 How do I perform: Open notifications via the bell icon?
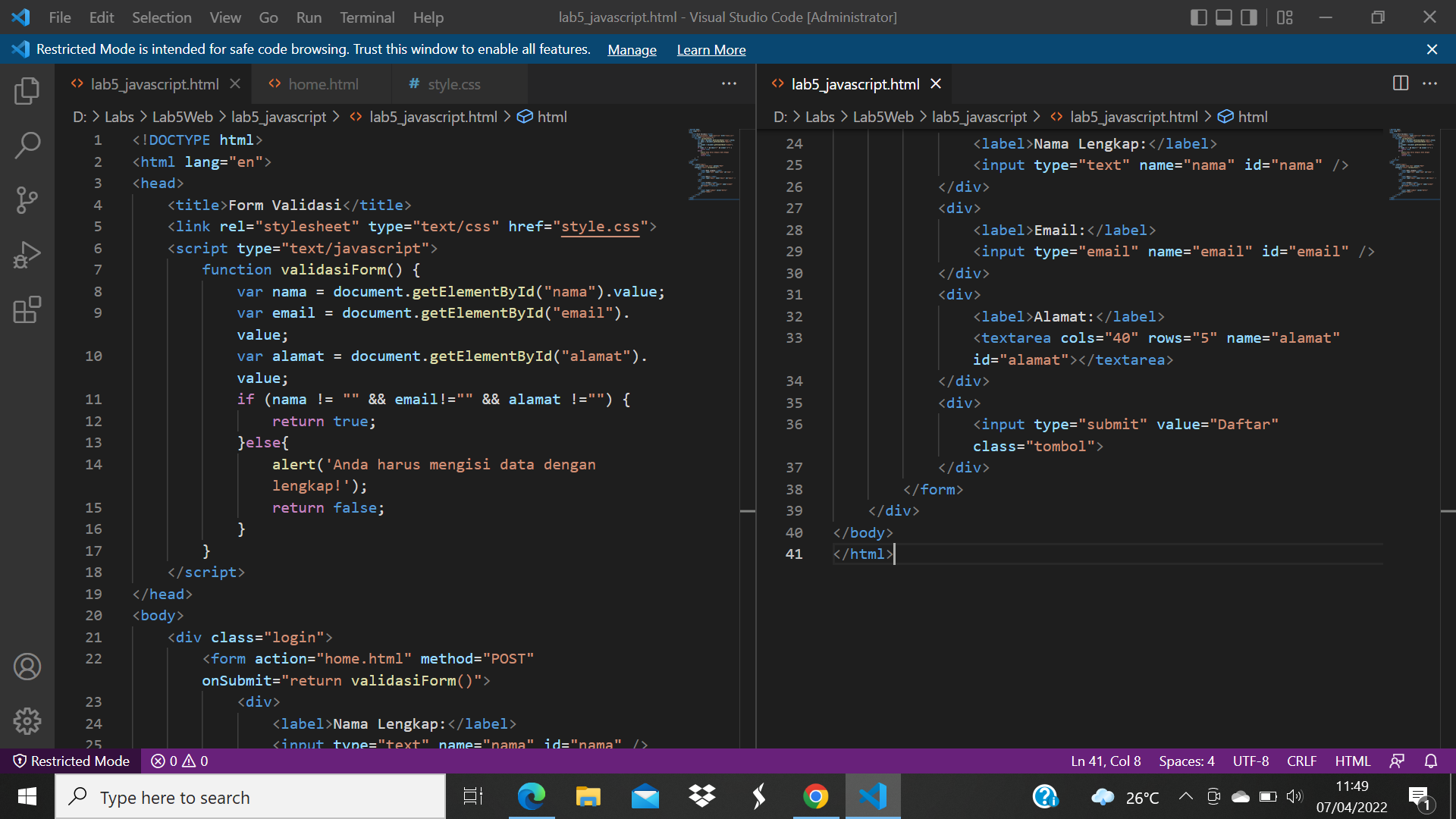[x=1432, y=761]
